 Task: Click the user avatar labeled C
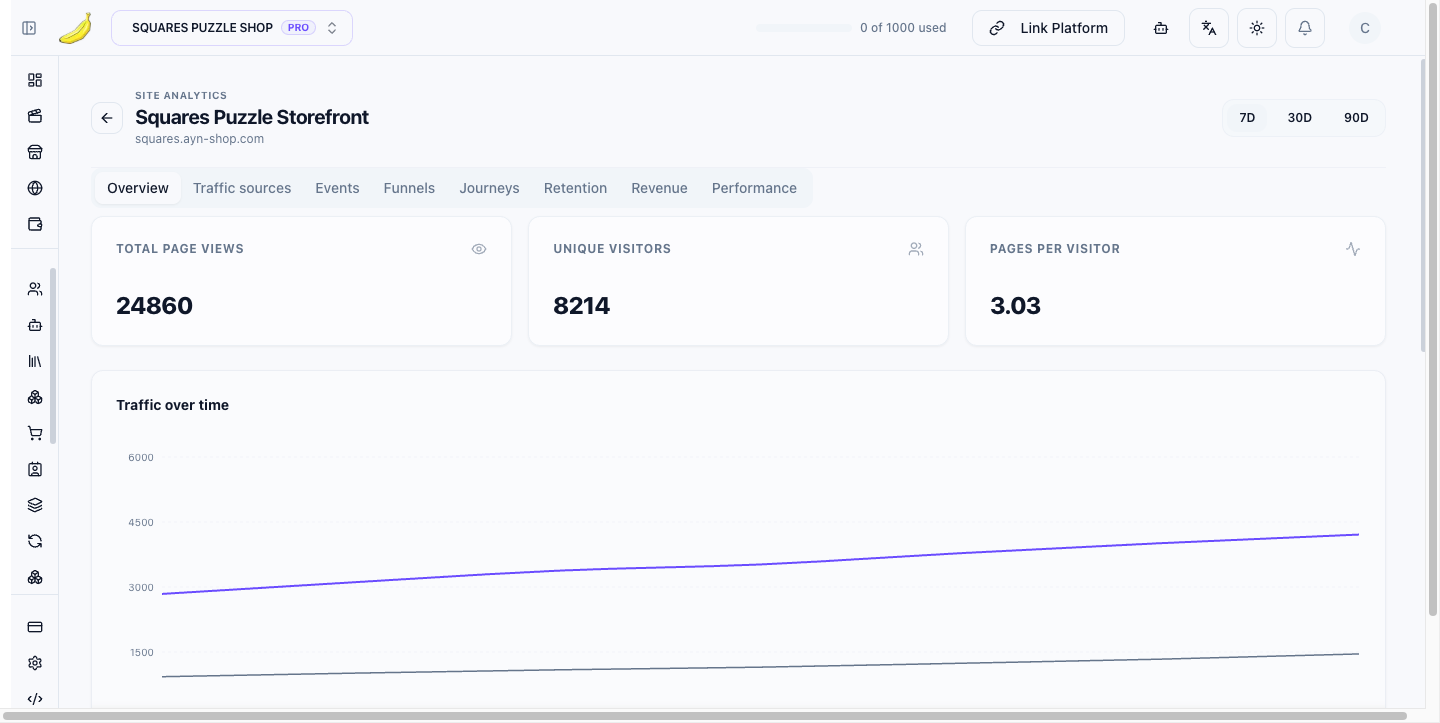[1365, 28]
